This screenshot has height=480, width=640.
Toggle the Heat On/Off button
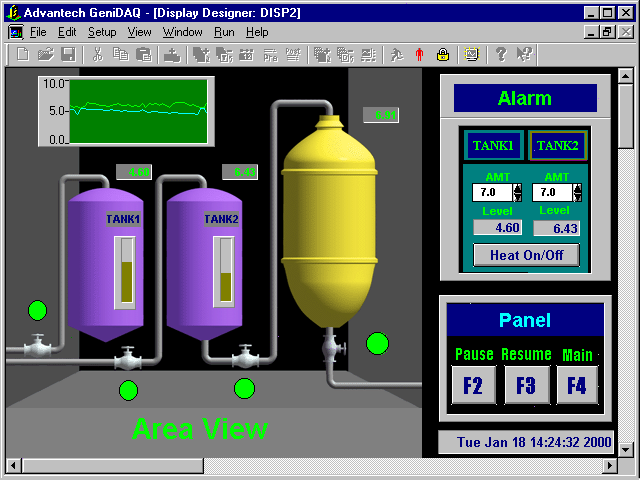[x=526, y=255]
